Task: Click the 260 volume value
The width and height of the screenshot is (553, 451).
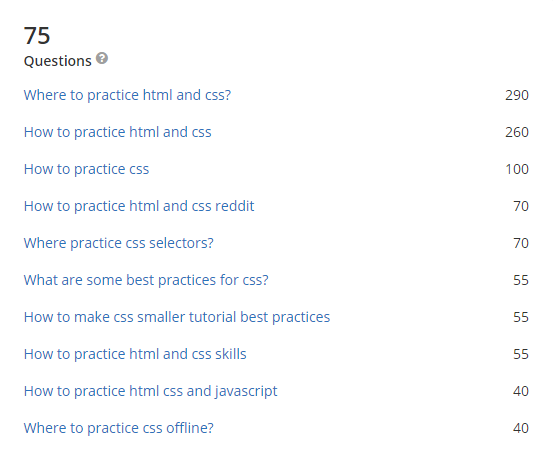Action: [517, 132]
